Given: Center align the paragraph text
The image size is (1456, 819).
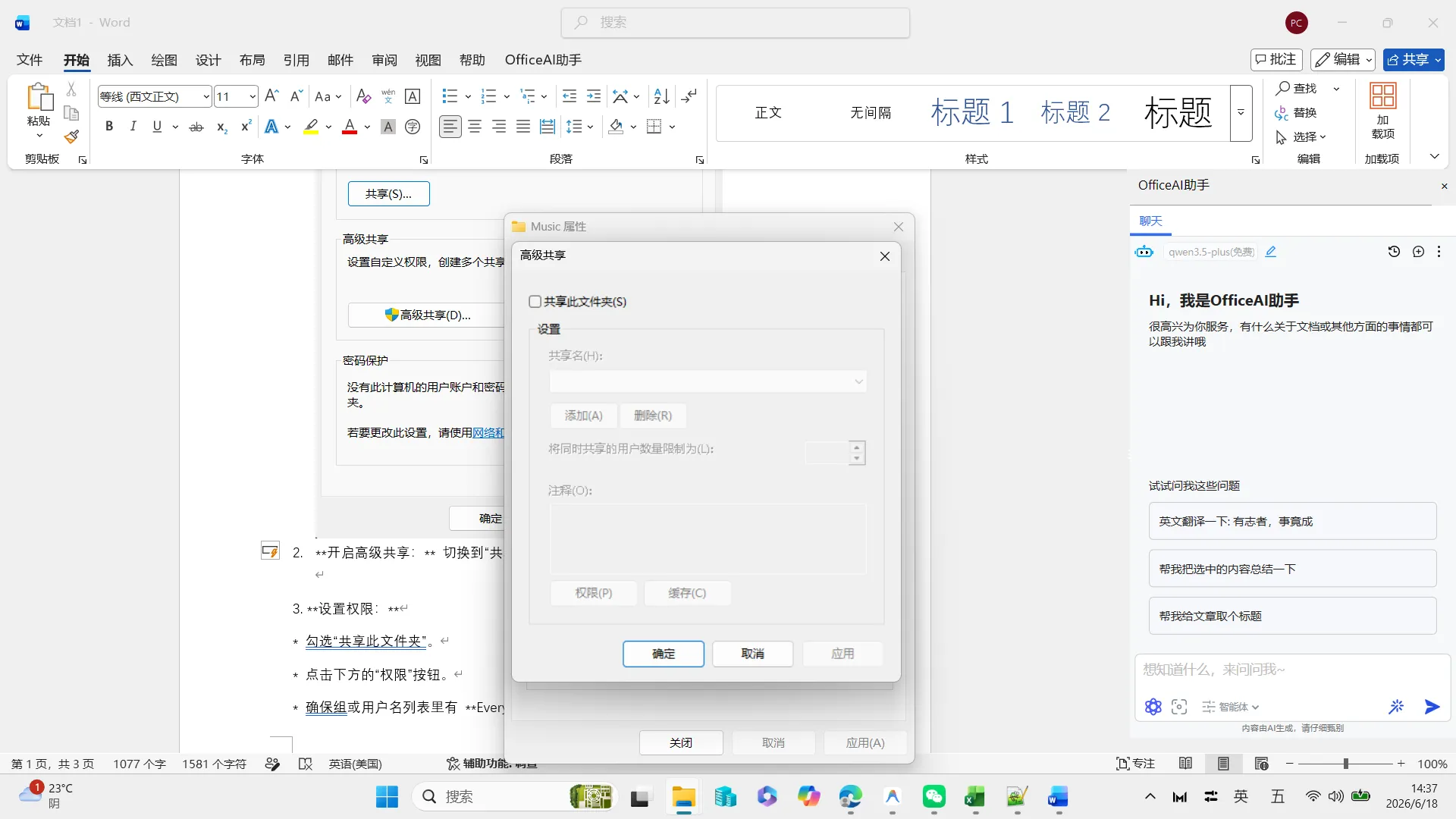Looking at the screenshot, I should click(475, 127).
